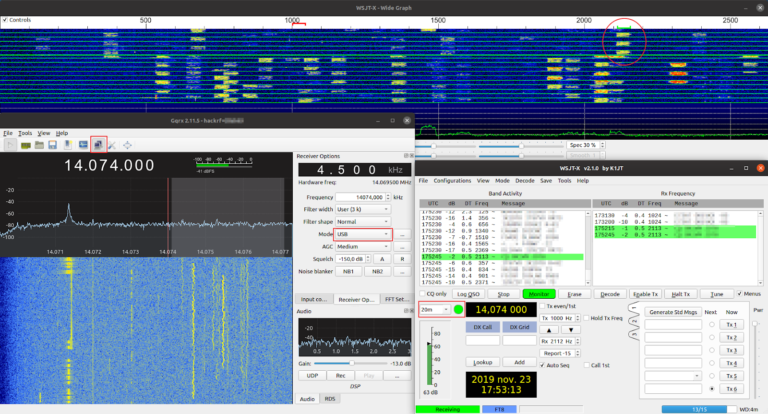Toggle remote control network icon in Gqrx
Viewport: 768px width, 414px height.
98,145
